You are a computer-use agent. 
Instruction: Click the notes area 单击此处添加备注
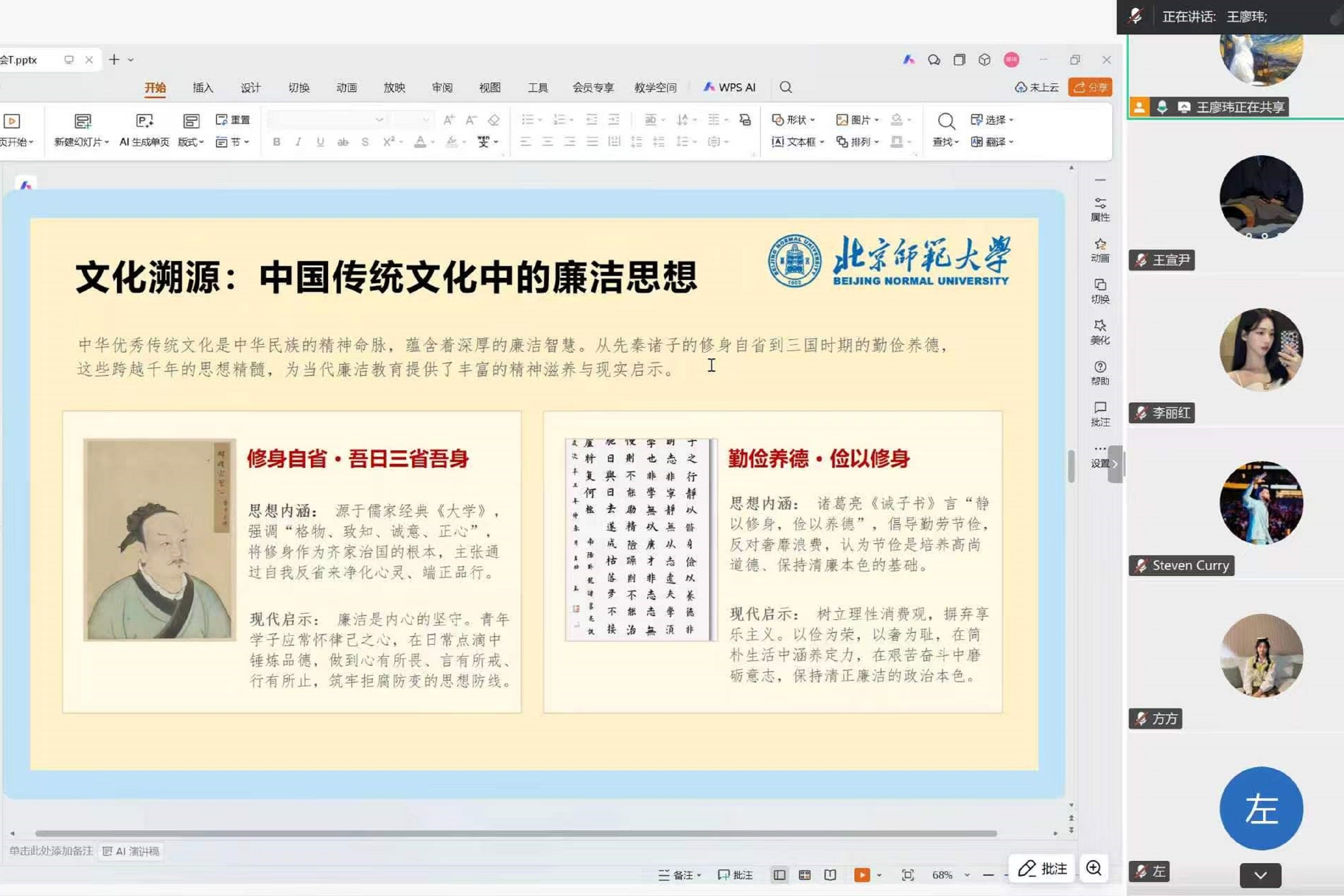[51, 851]
